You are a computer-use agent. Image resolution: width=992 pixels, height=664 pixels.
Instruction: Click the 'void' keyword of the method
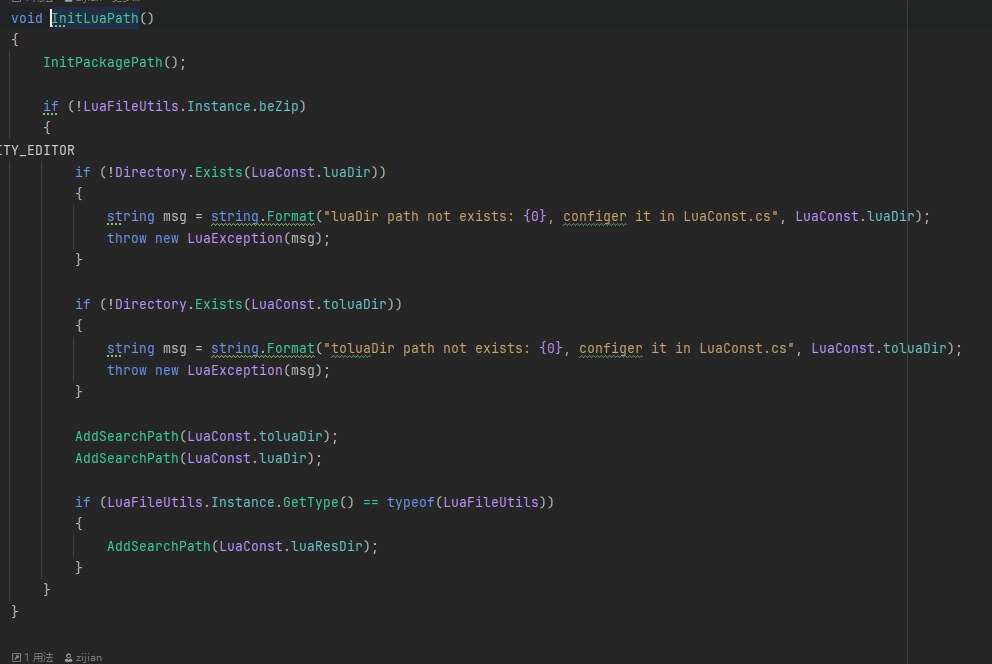click(x=27, y=18)
